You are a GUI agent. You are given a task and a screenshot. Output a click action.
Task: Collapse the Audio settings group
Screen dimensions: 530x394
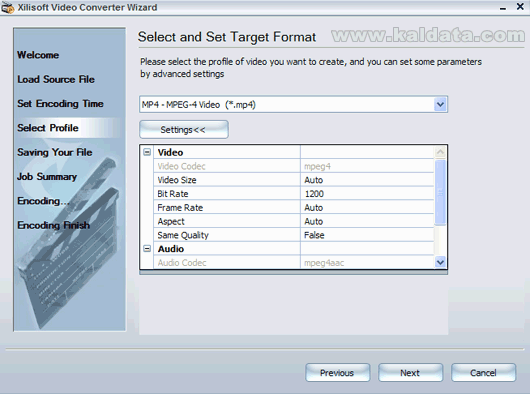[147, 249]
